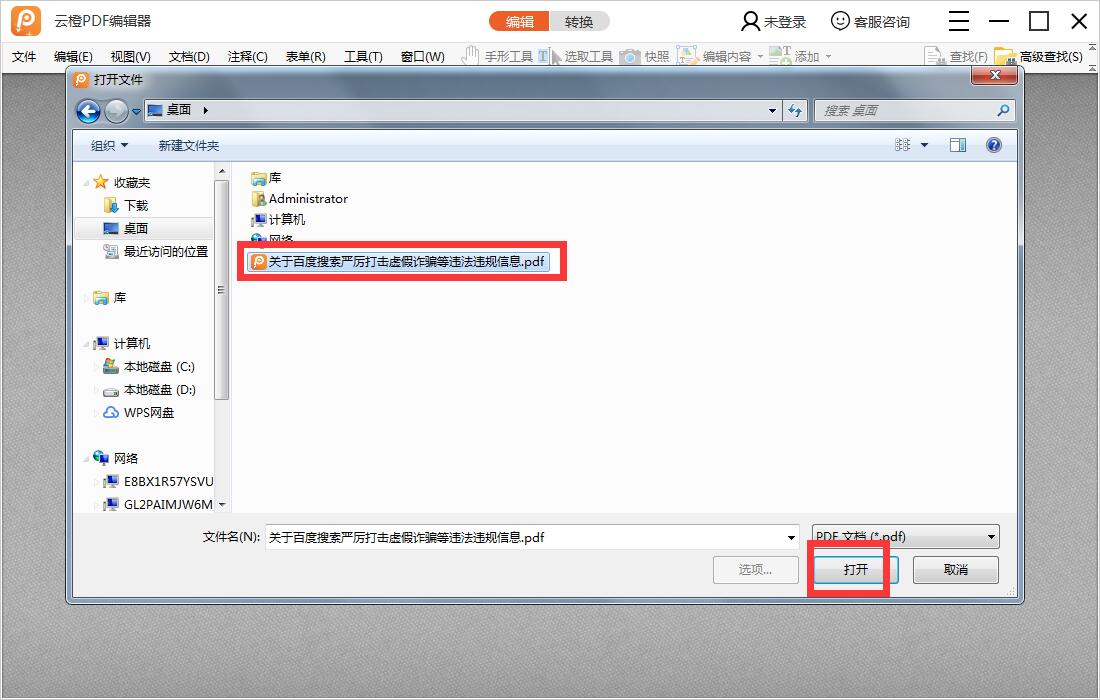Click the refresh icon beside address bar
Image resolution: width=1100 pixels, height=700 pixels.
(795, 110)
